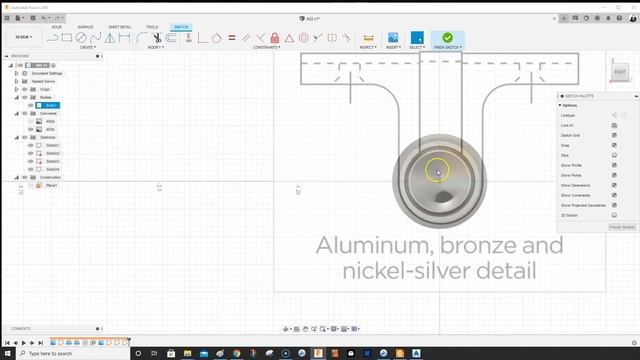Click the Inspect measure icon
This screenshot has height=360, width=640.
368,38
